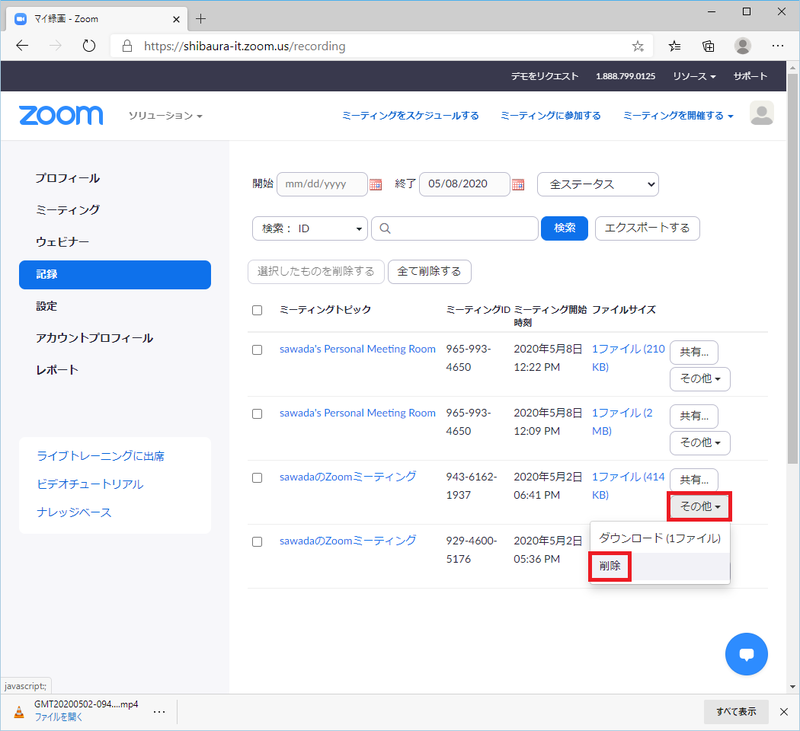
Task: Click the browser back arrow
Action: tap(22, 46)
